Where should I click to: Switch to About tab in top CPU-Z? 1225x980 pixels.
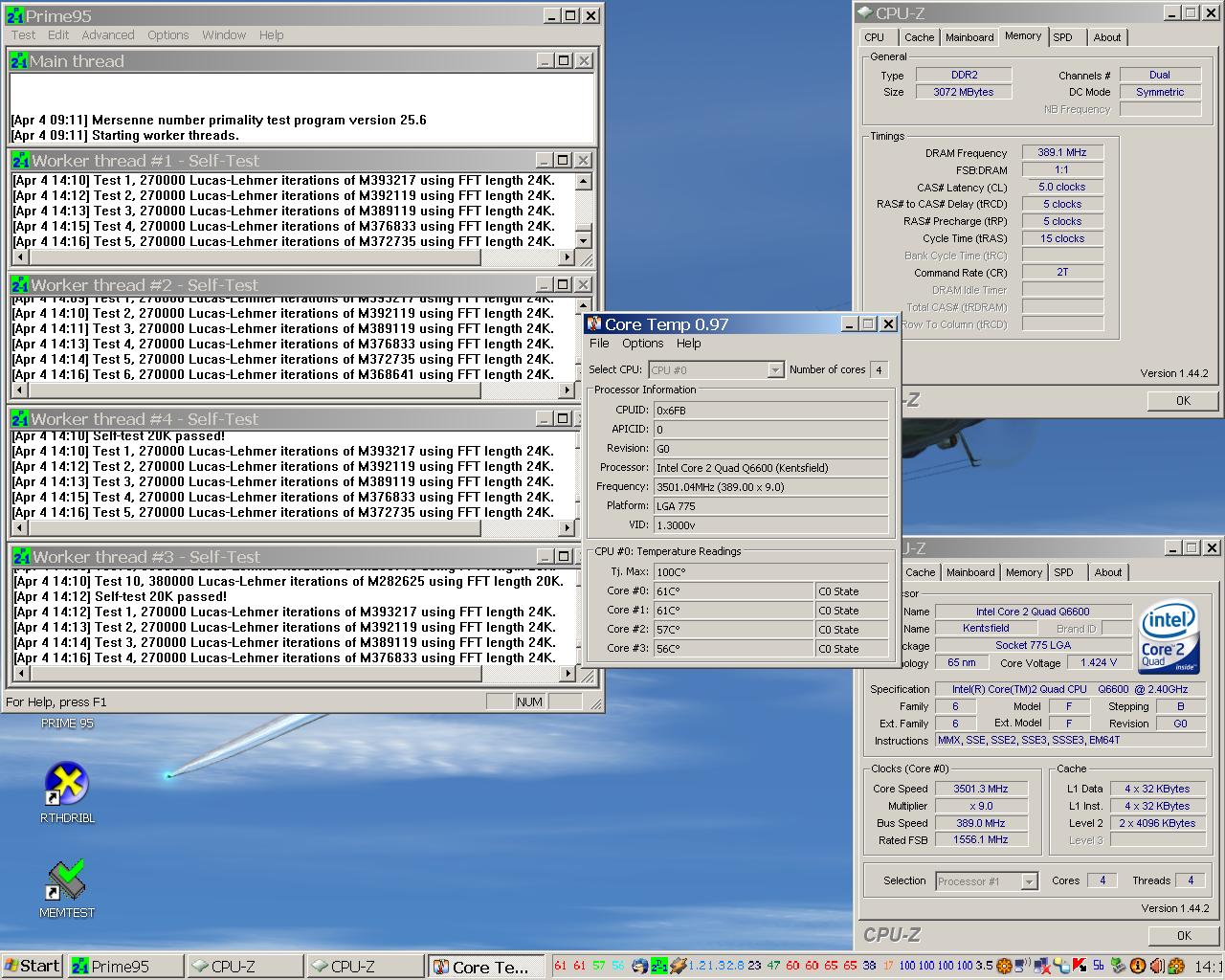coord(1107,37)
